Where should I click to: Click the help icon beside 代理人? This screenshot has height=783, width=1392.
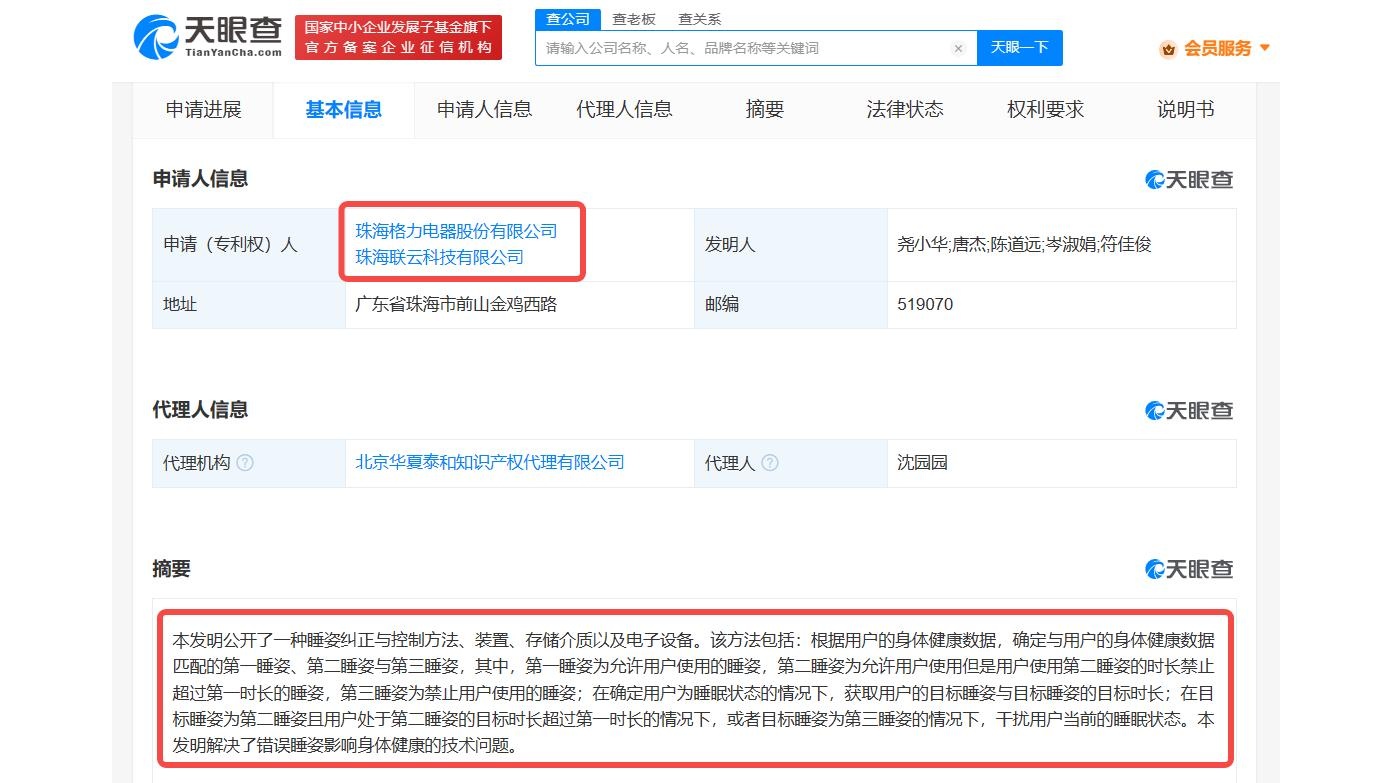click(x=771, y=463)
